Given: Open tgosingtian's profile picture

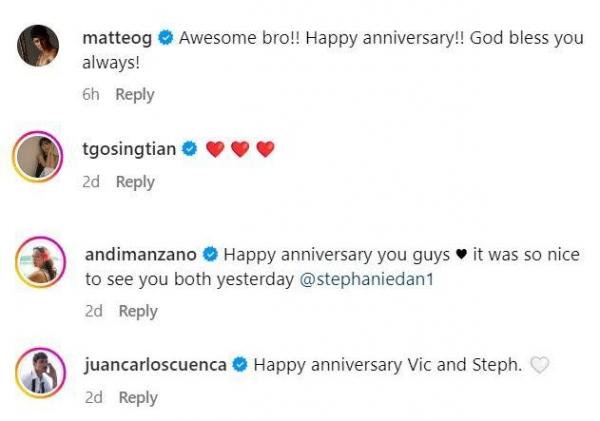Looking at the screenshot, I should (x=41, y=156).
